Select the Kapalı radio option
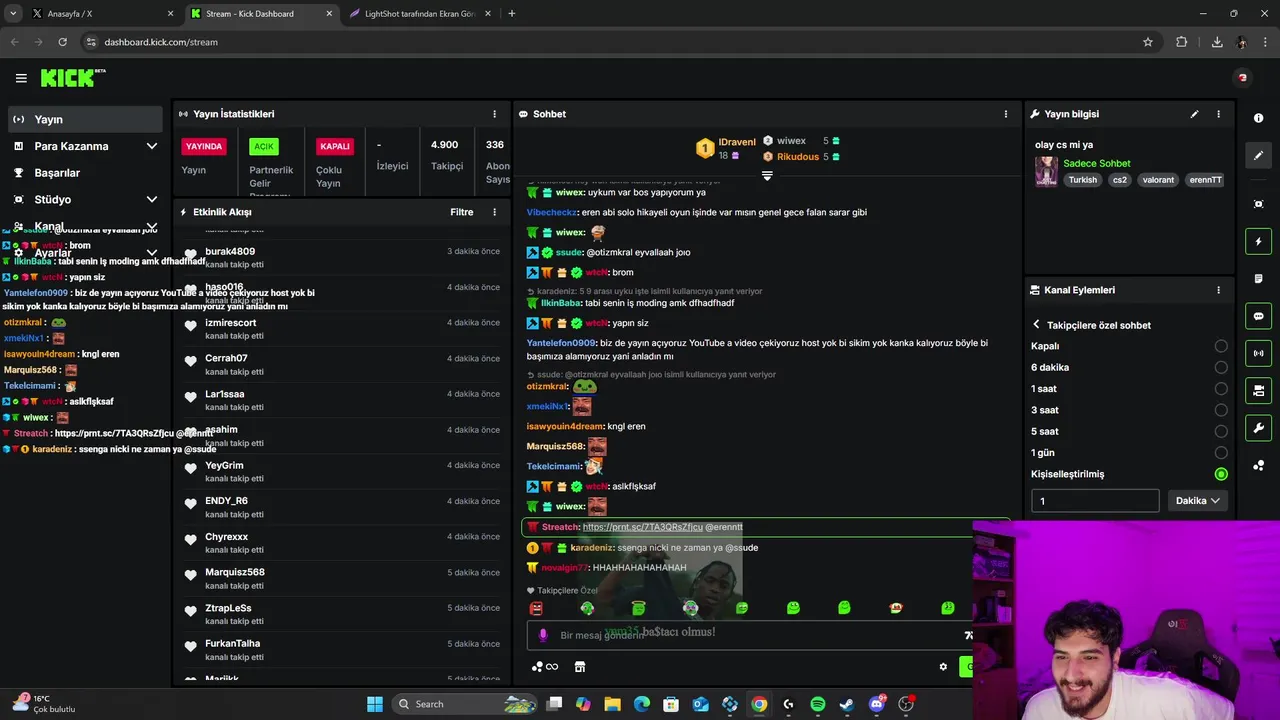This screenshot has width=1280, height=720. 1221,346
